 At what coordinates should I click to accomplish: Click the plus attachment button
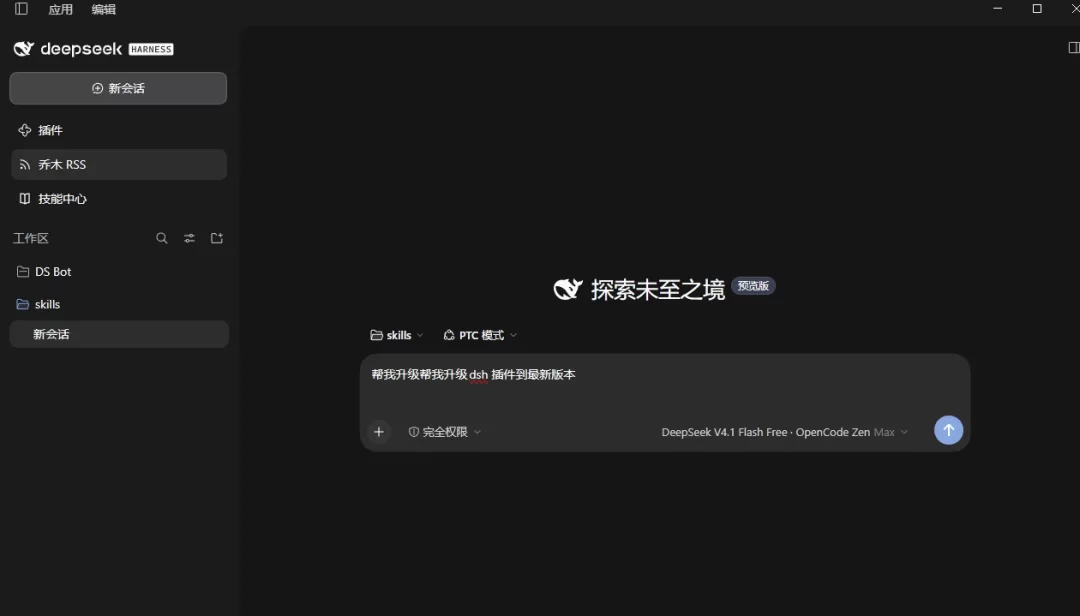coord(379,432)
